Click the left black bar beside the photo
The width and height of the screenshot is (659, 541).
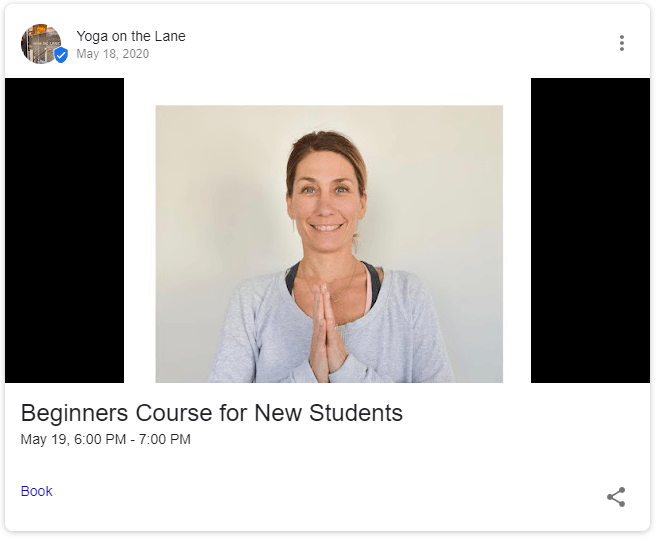point(64,230)
